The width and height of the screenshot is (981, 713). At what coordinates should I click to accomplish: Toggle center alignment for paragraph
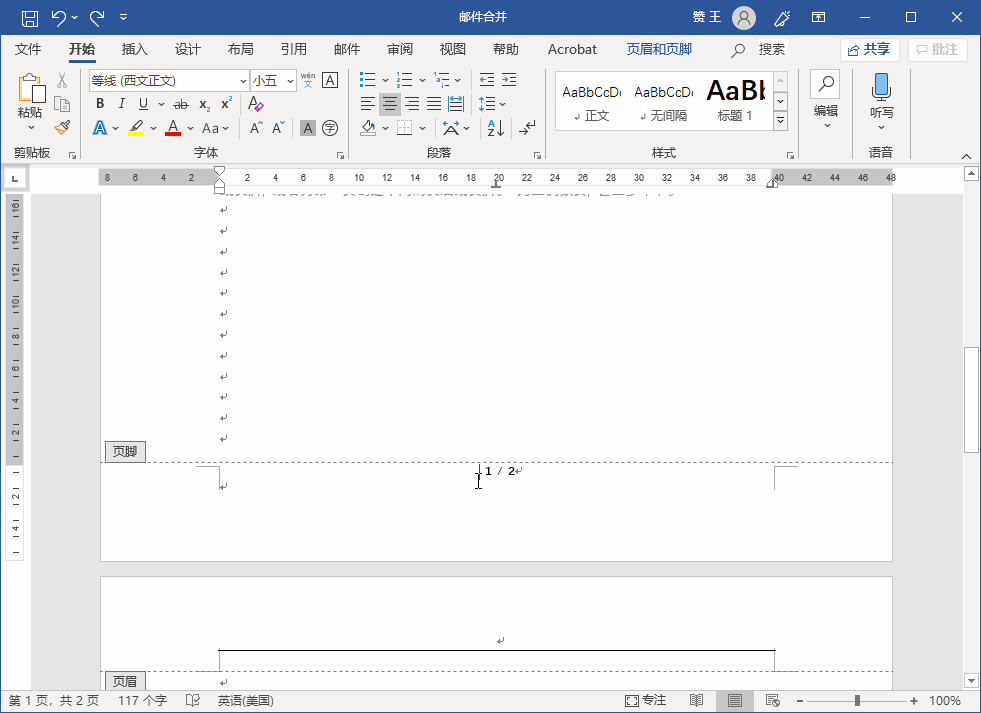point(390,104)
